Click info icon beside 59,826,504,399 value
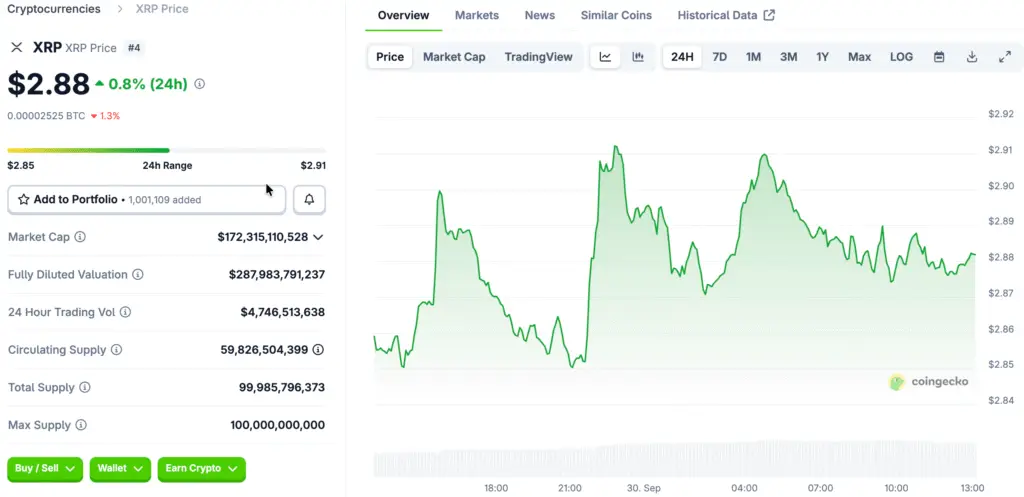 click(318, 349)
